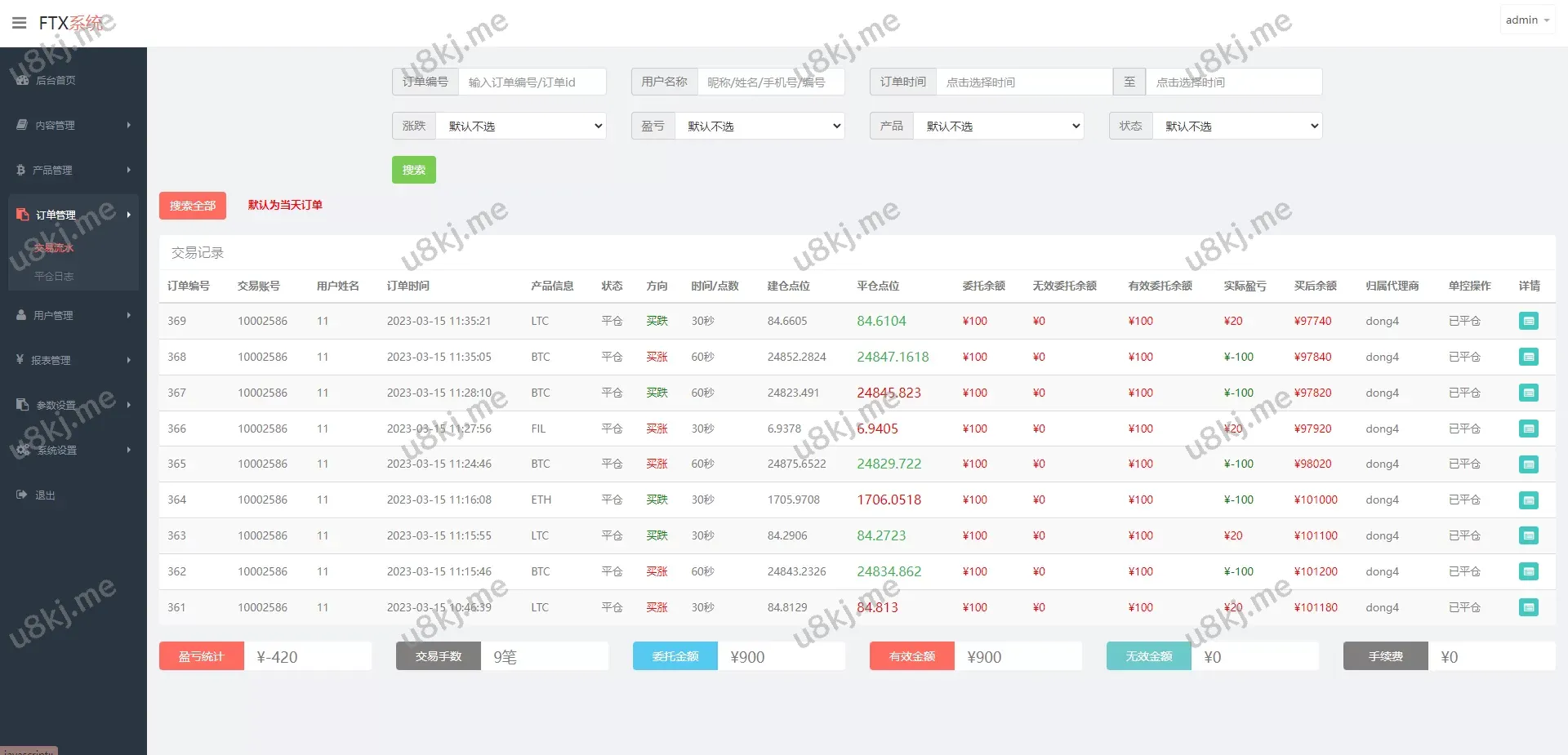Viewport: 1568px width, 755px height.
Task: Toggle the hamburger sidebar menu icon
Action: point(20,23)
